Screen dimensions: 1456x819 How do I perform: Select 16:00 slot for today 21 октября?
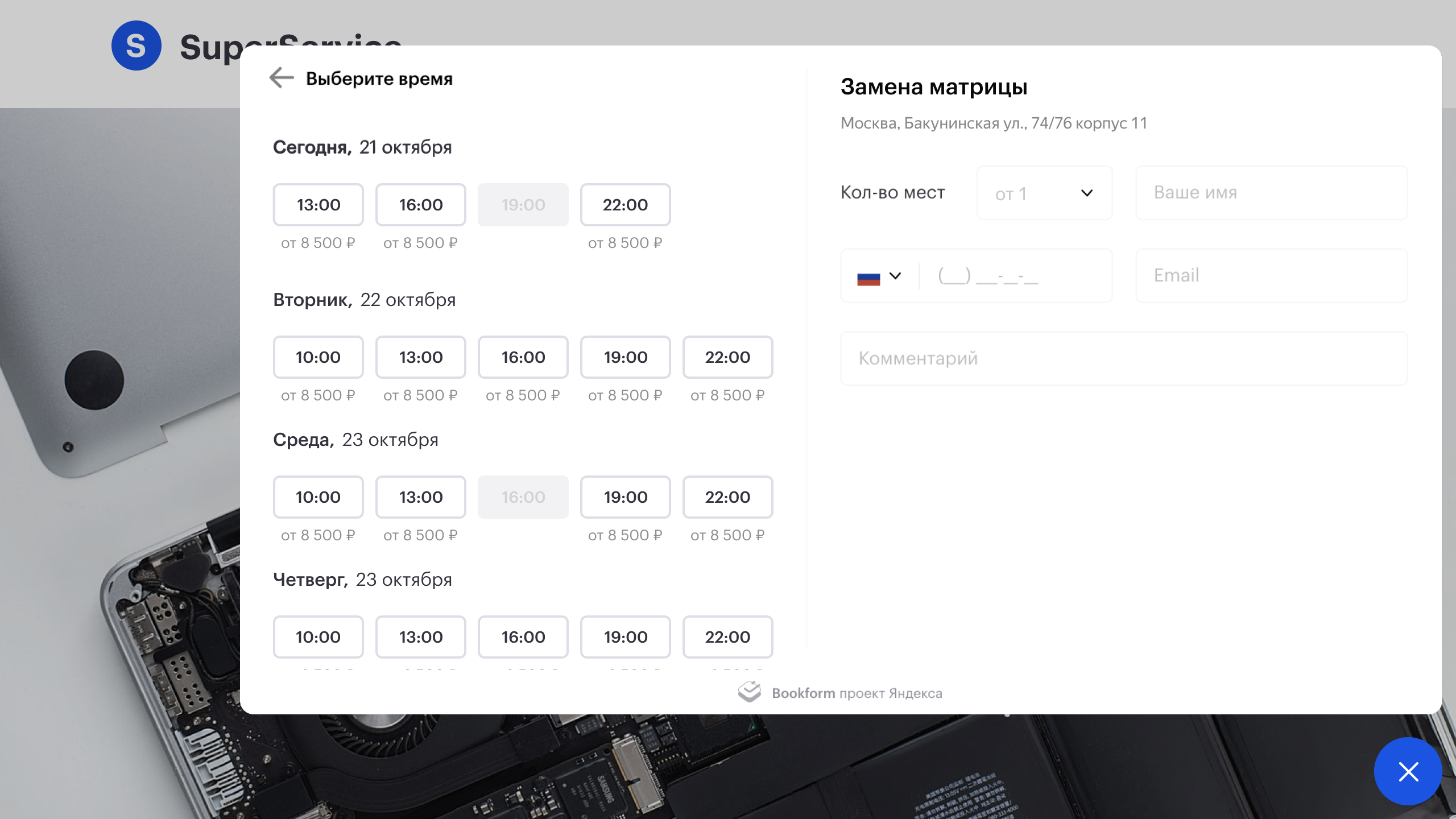point(421,205)
